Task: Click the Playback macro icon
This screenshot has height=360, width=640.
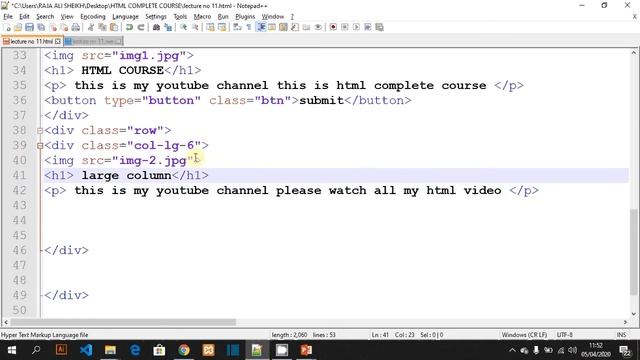Action: [x=356, y=27]
